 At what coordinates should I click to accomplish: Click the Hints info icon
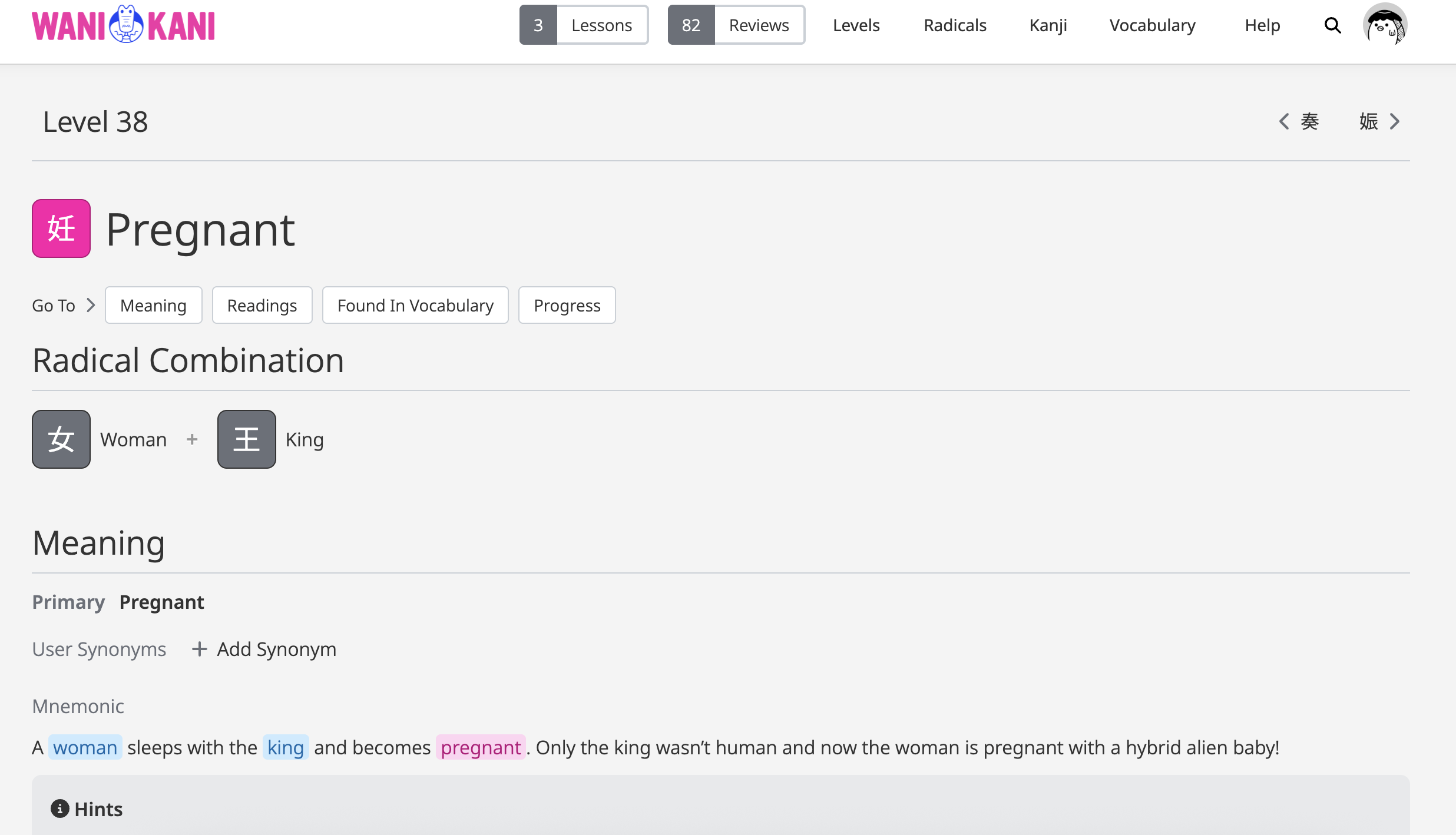click(x=59, y=809)
